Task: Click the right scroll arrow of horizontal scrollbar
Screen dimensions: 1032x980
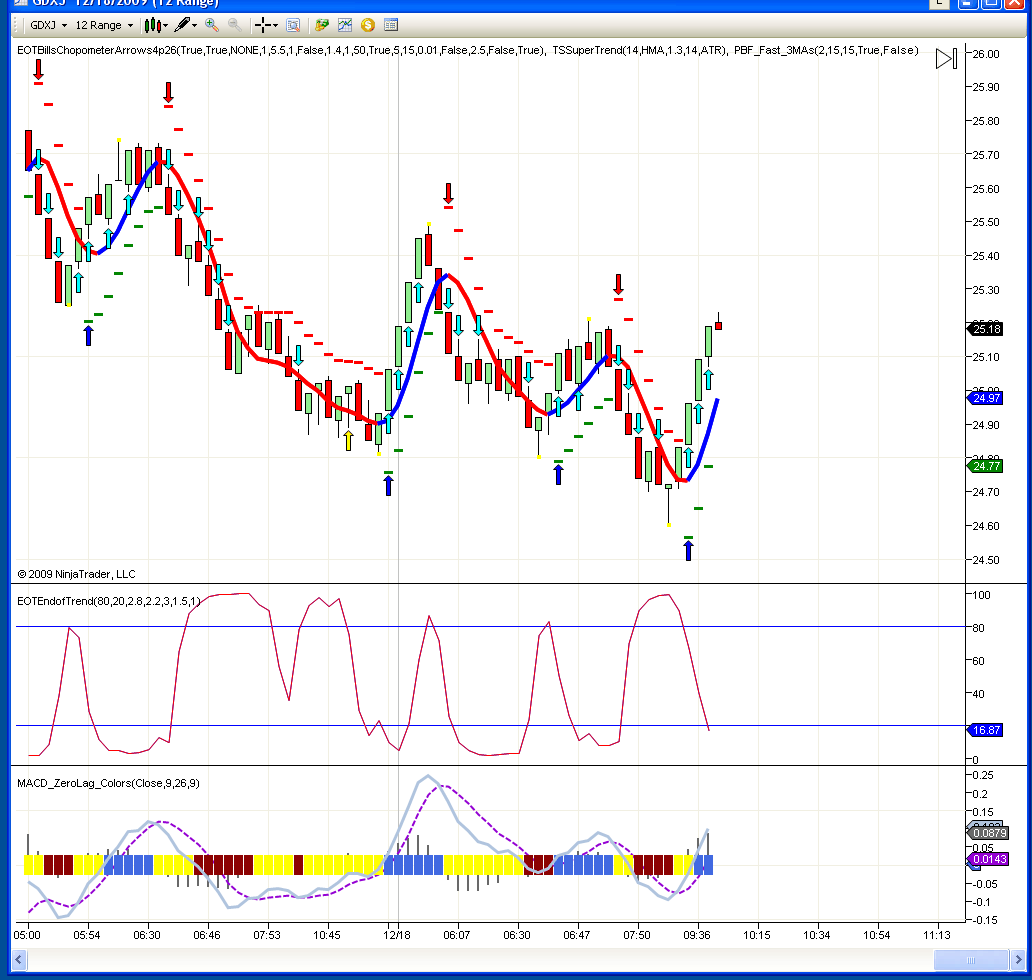Action: (x=1018, y=960)
